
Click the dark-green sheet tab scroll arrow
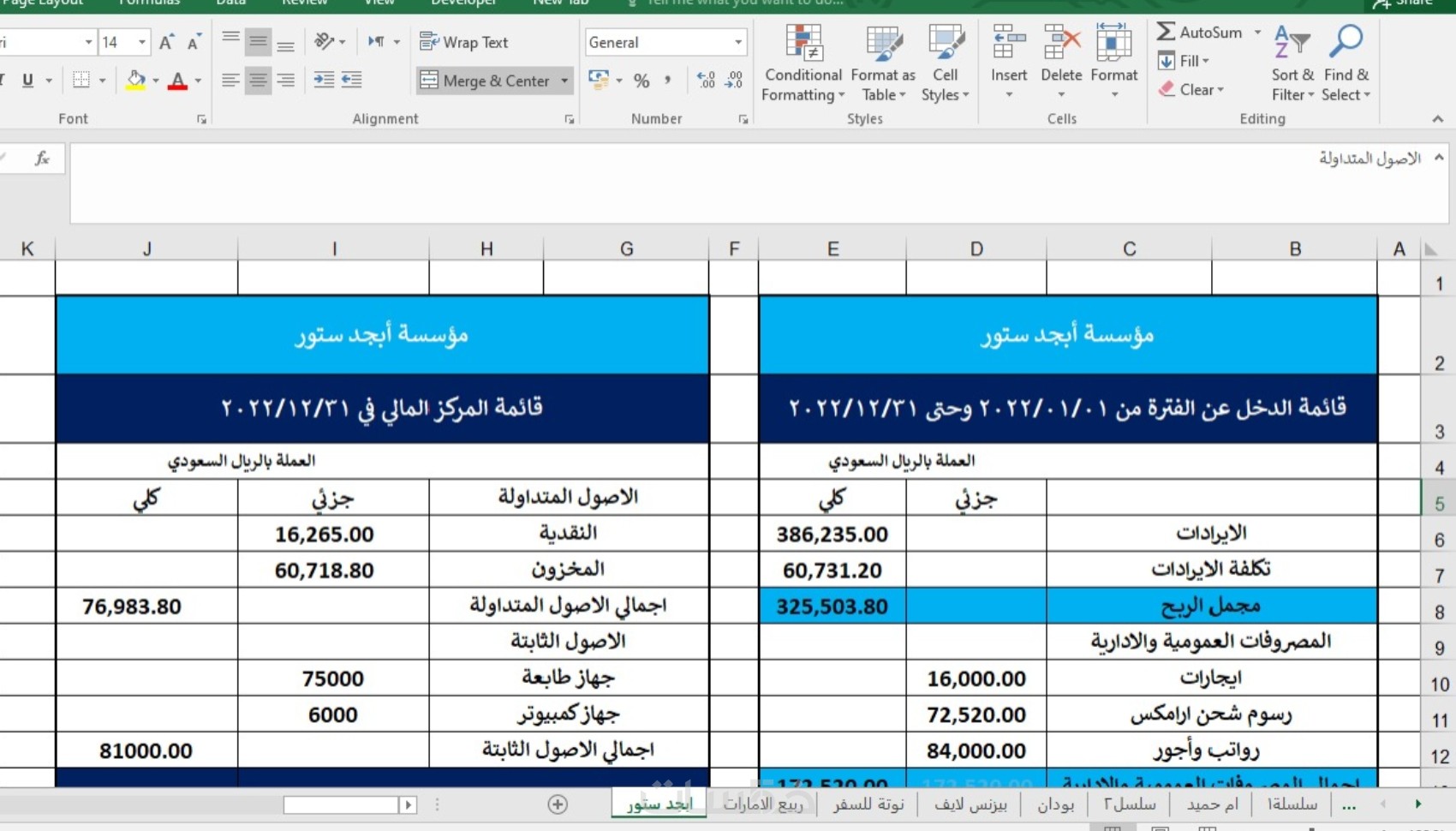(1418, 804)
